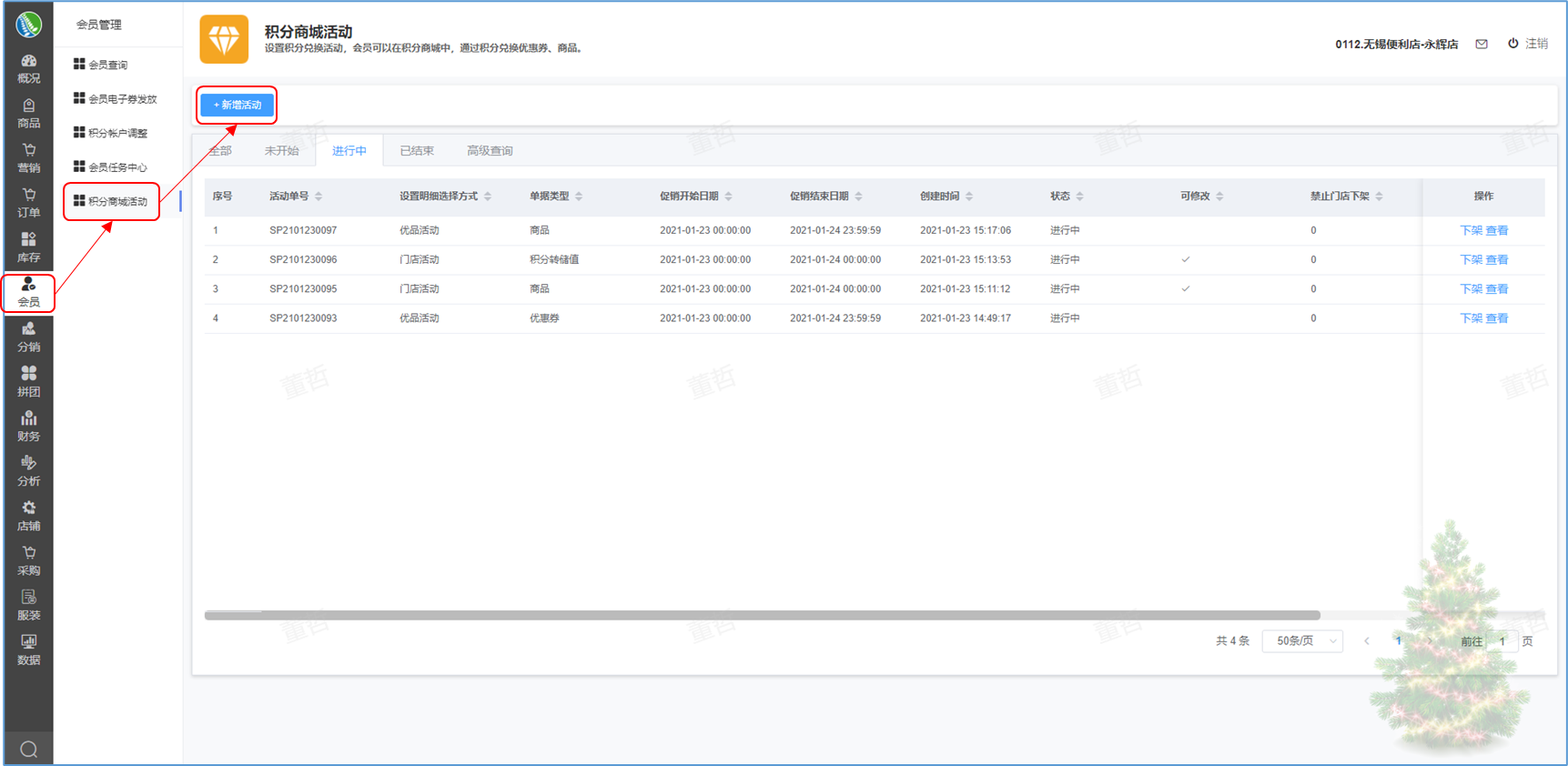Screen dimensions: 1568x766
Task: Open the 营销 marketing section
Action: [x=28, y=158]
